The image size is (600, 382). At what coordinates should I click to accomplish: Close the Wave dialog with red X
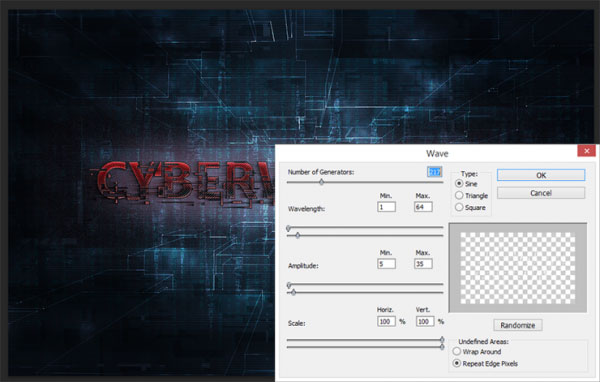pos(586,151)
